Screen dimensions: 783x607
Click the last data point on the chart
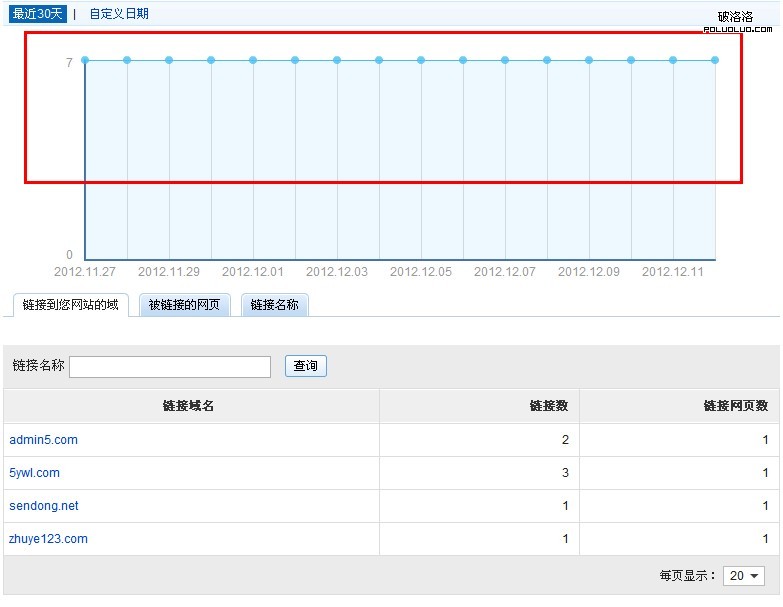[715, 60]
